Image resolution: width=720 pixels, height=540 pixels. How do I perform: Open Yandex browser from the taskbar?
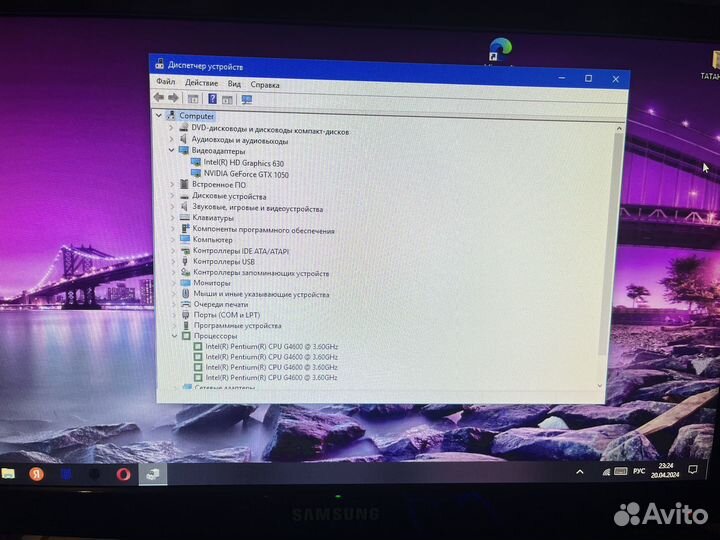[x=36, y=474]
